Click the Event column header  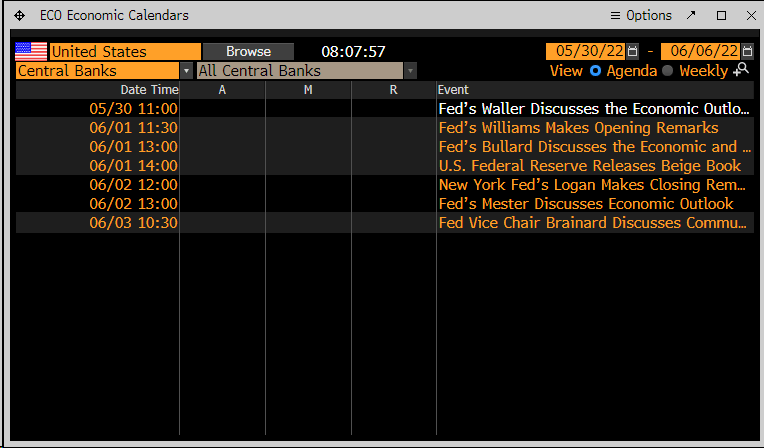[453, 90]
